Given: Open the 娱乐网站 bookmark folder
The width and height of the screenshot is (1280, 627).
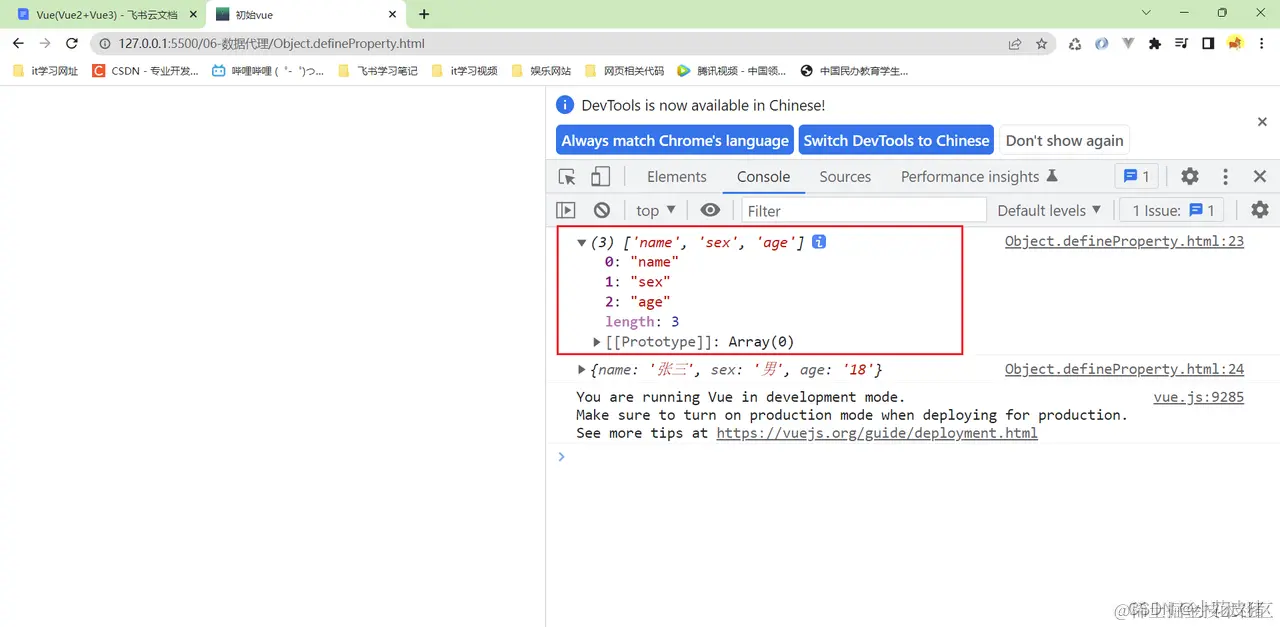Looking at the screenshot, I should (x=541, y=71).
